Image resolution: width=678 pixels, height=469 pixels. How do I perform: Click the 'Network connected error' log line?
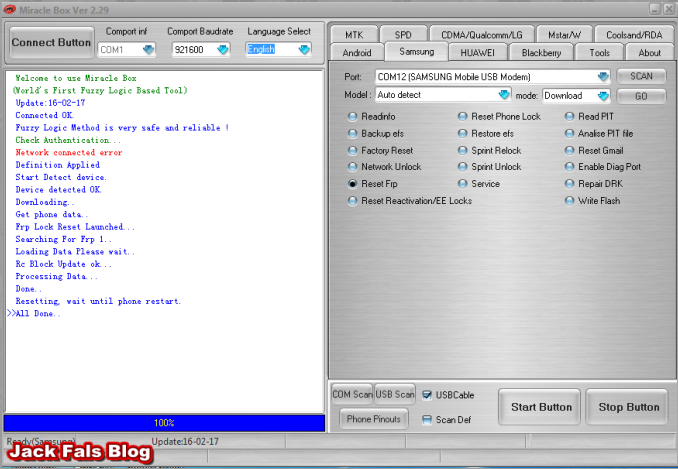click(69, 153)
